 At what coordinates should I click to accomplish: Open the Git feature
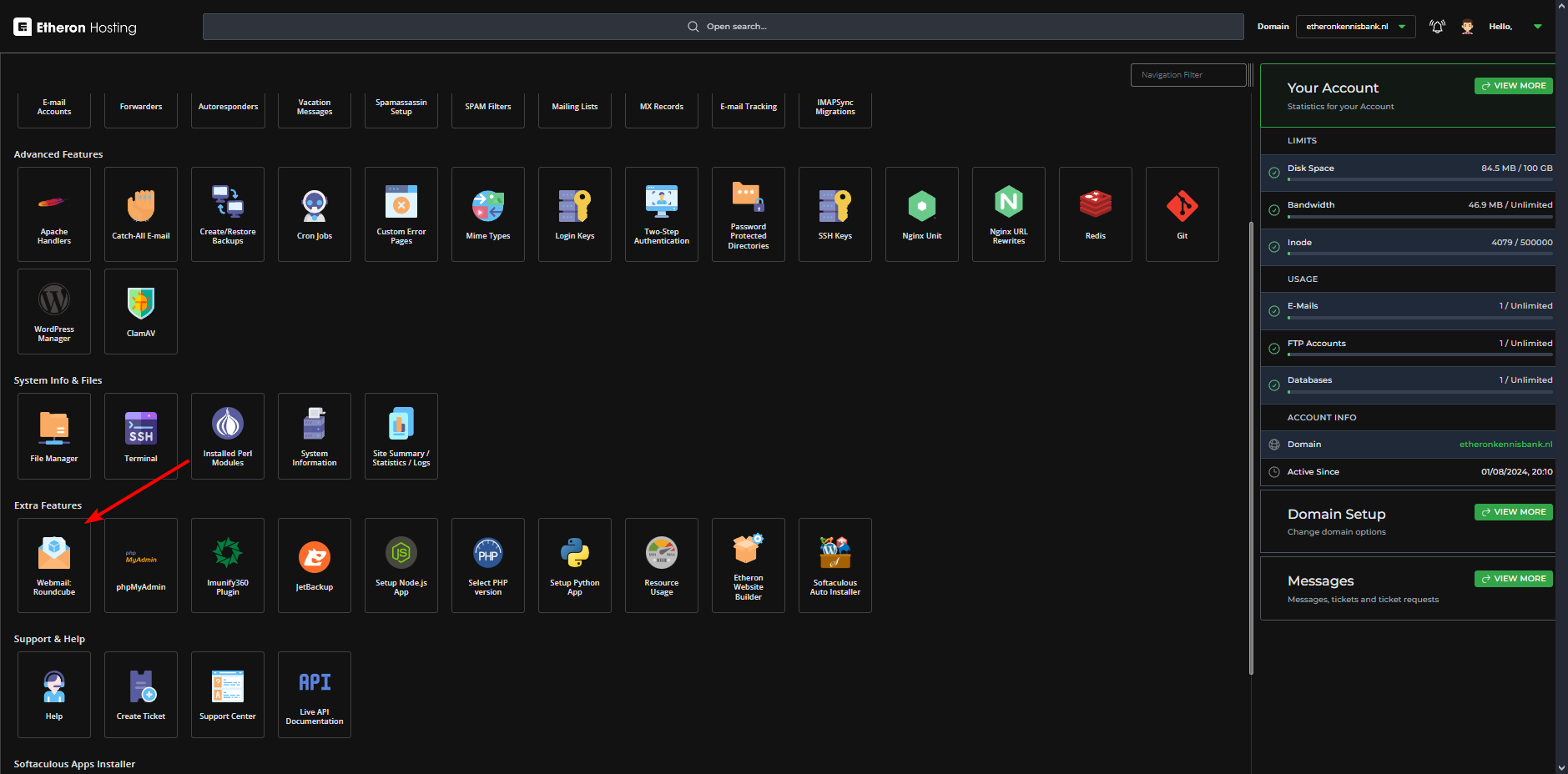[x=1182, y=214]
